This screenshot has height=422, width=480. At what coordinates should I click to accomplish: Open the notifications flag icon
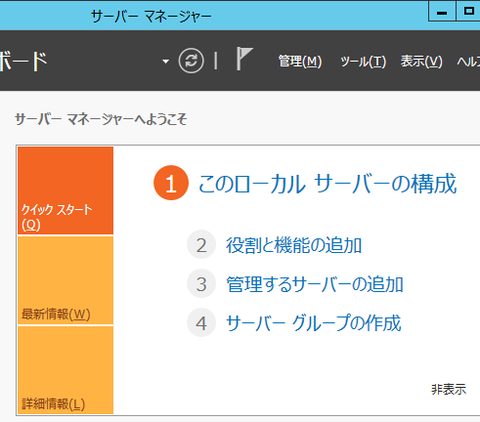pos(244,59)
